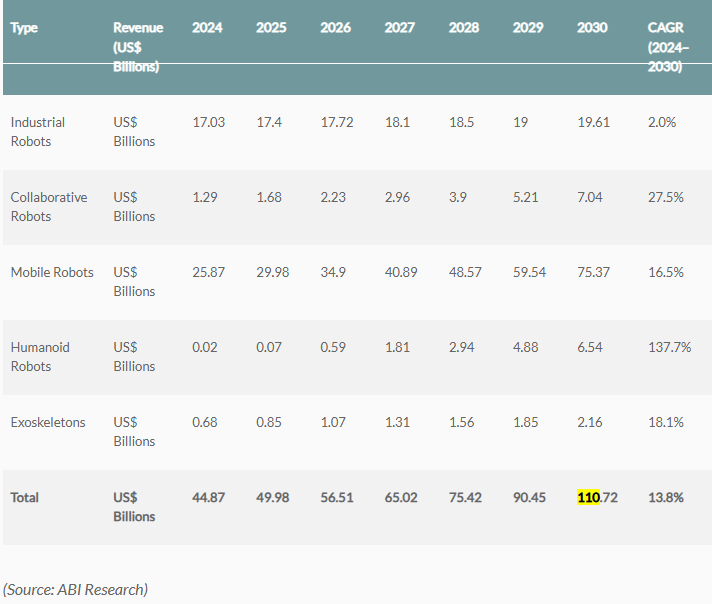Click the 13.8% total CAGR cell
Screen dimensions: 712x604
666,497
